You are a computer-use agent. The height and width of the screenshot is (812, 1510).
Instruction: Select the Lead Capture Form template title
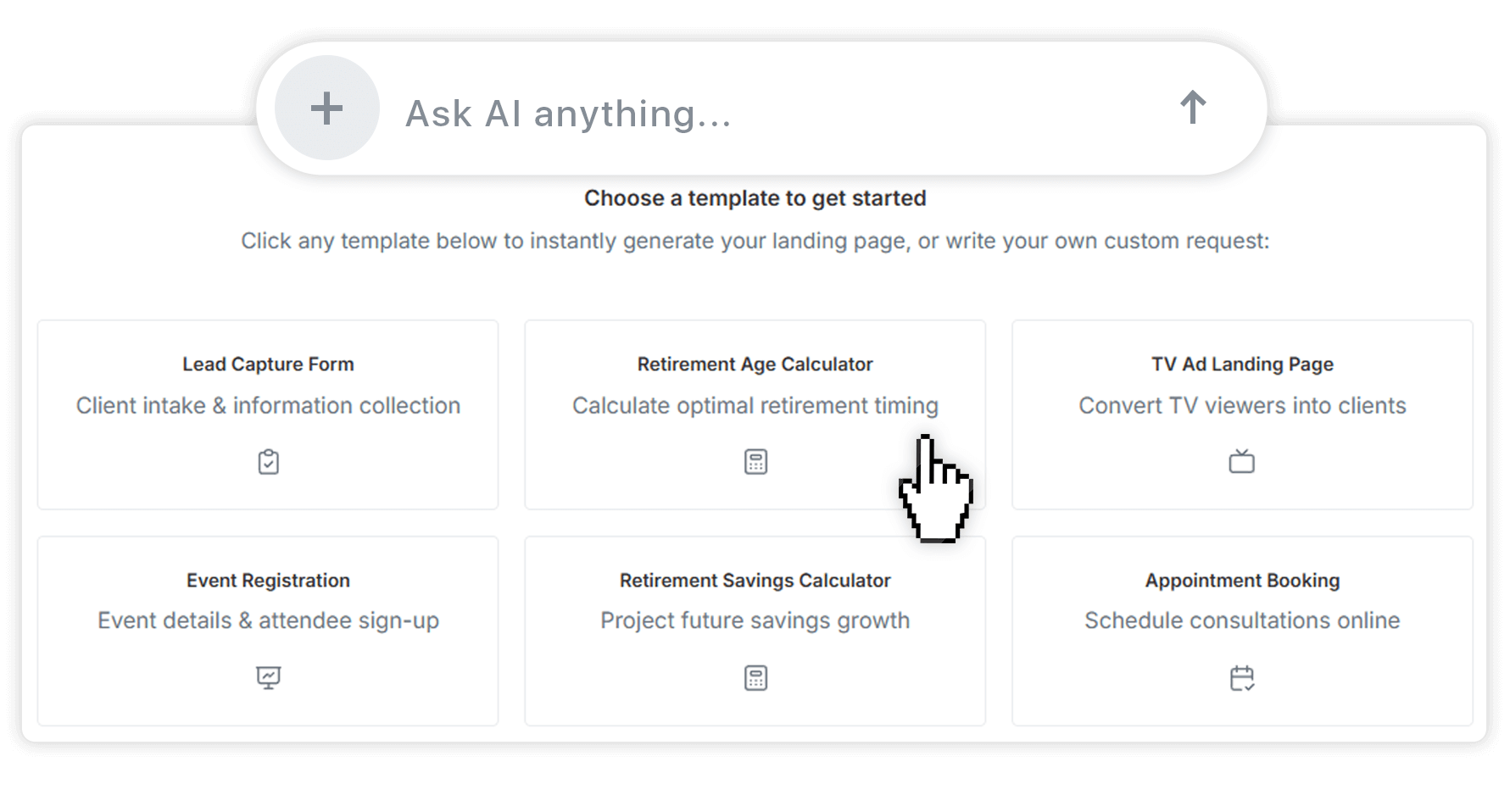[x=268, y=364]
